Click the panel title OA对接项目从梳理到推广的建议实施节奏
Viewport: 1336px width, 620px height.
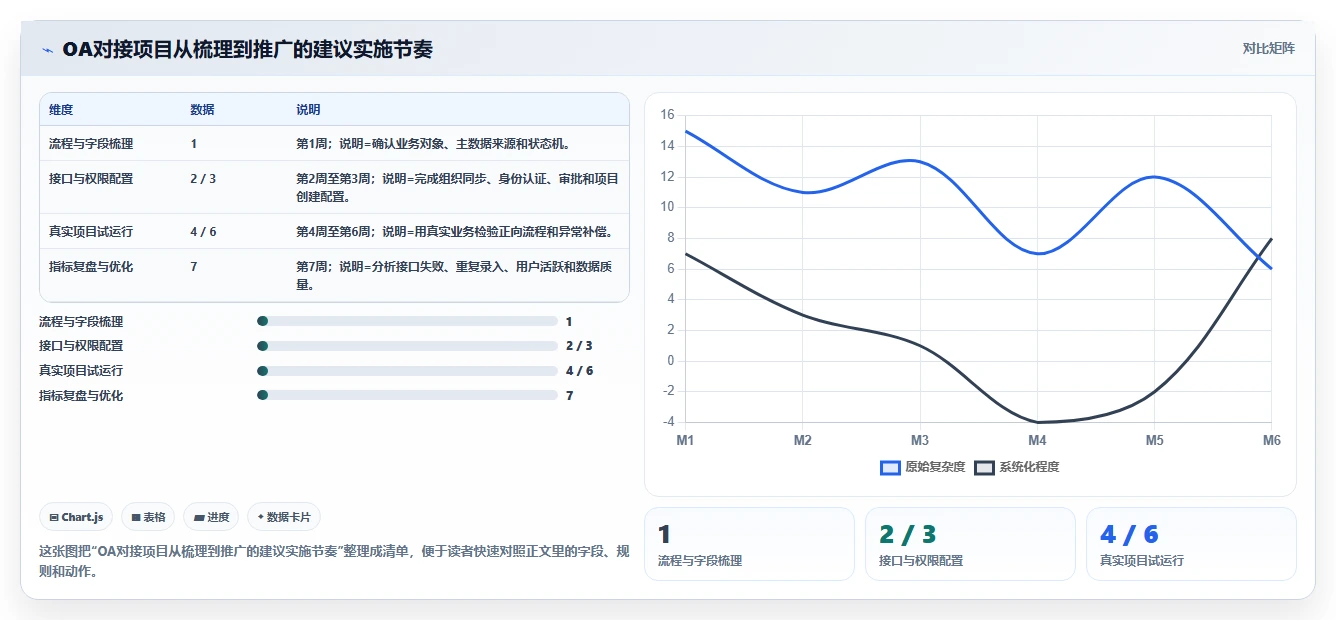click(x=247, y=50)
